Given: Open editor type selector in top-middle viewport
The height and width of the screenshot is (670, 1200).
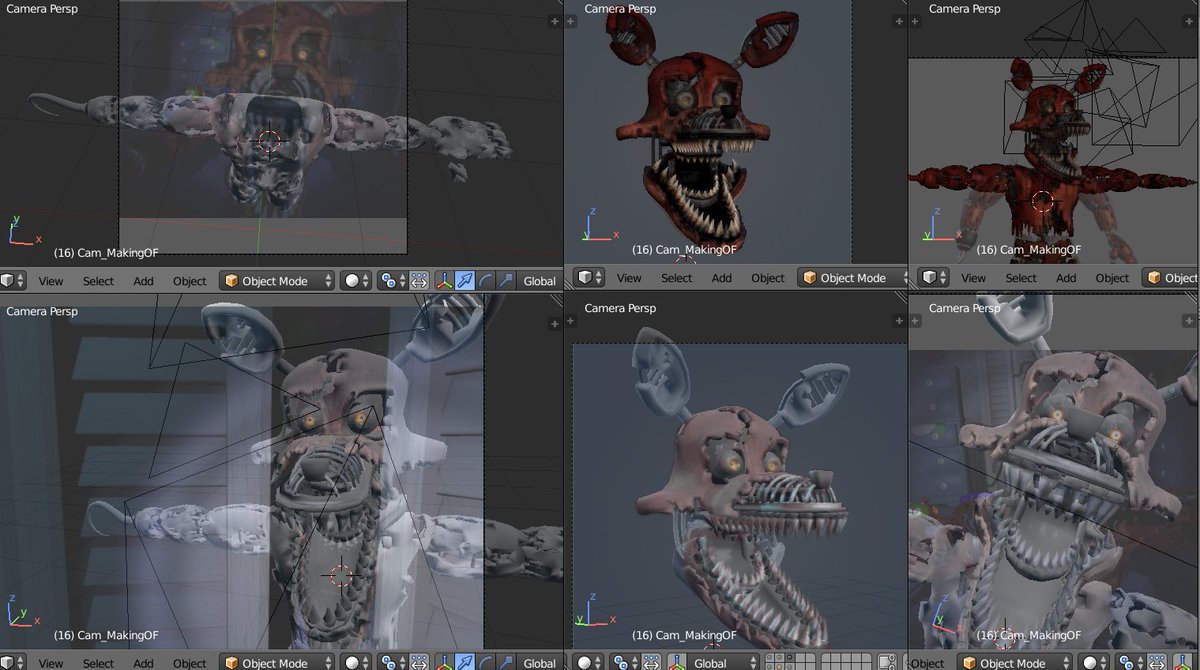Looking at the screenshot, I should (587, 278).
